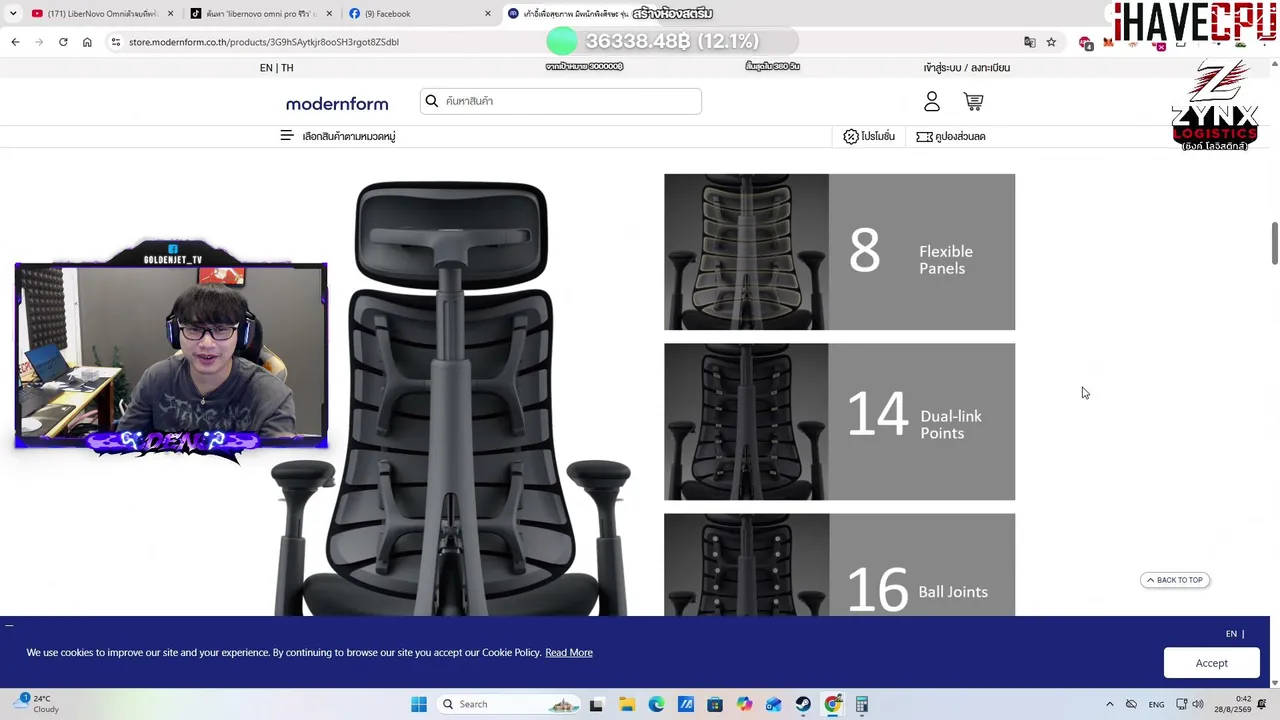Switch to Google Chrome on the taskbar
Viewport: 1280px width, 720px height.
832,704
